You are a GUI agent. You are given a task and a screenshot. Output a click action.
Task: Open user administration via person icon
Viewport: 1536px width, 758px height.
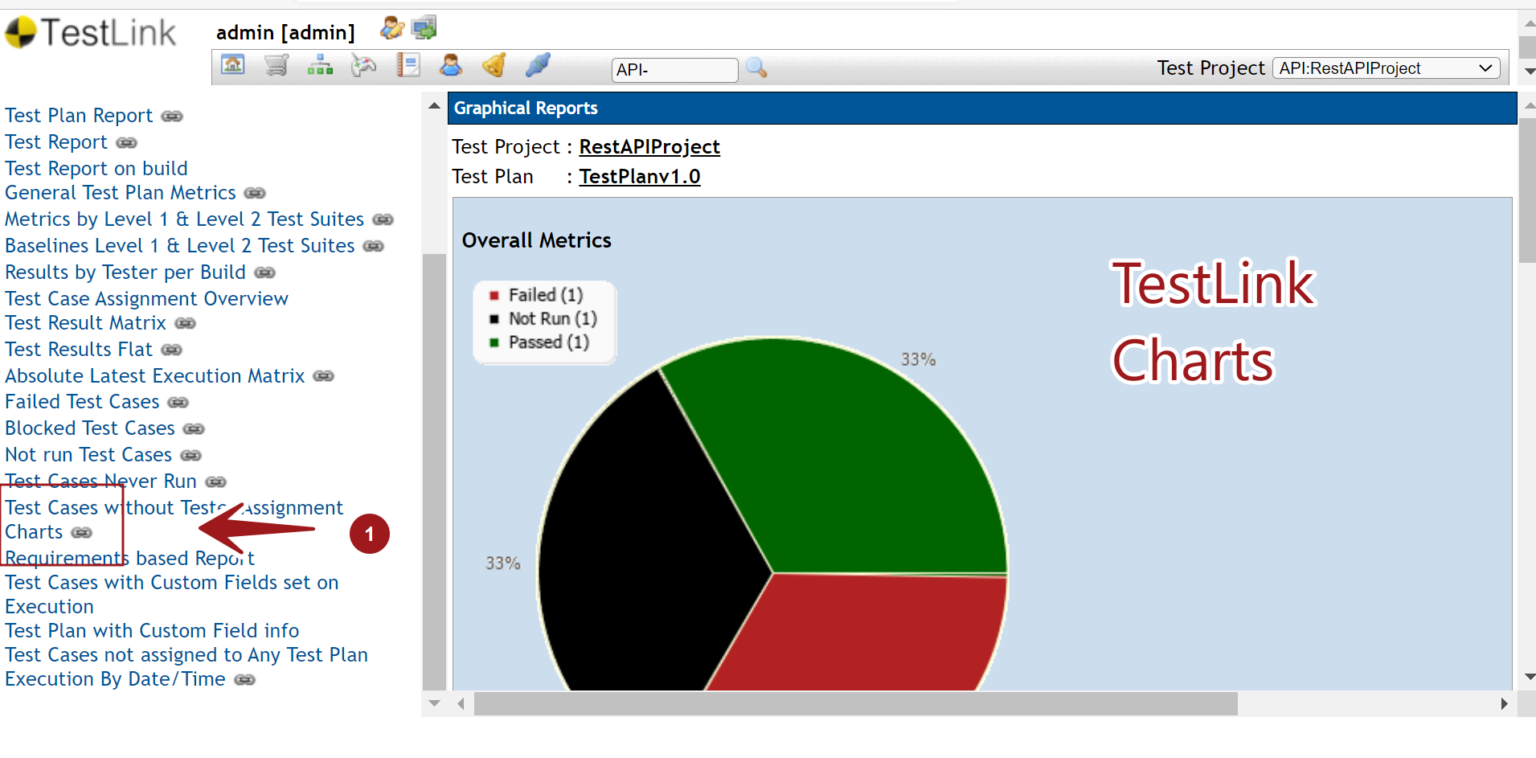click(x=450, y=65)
